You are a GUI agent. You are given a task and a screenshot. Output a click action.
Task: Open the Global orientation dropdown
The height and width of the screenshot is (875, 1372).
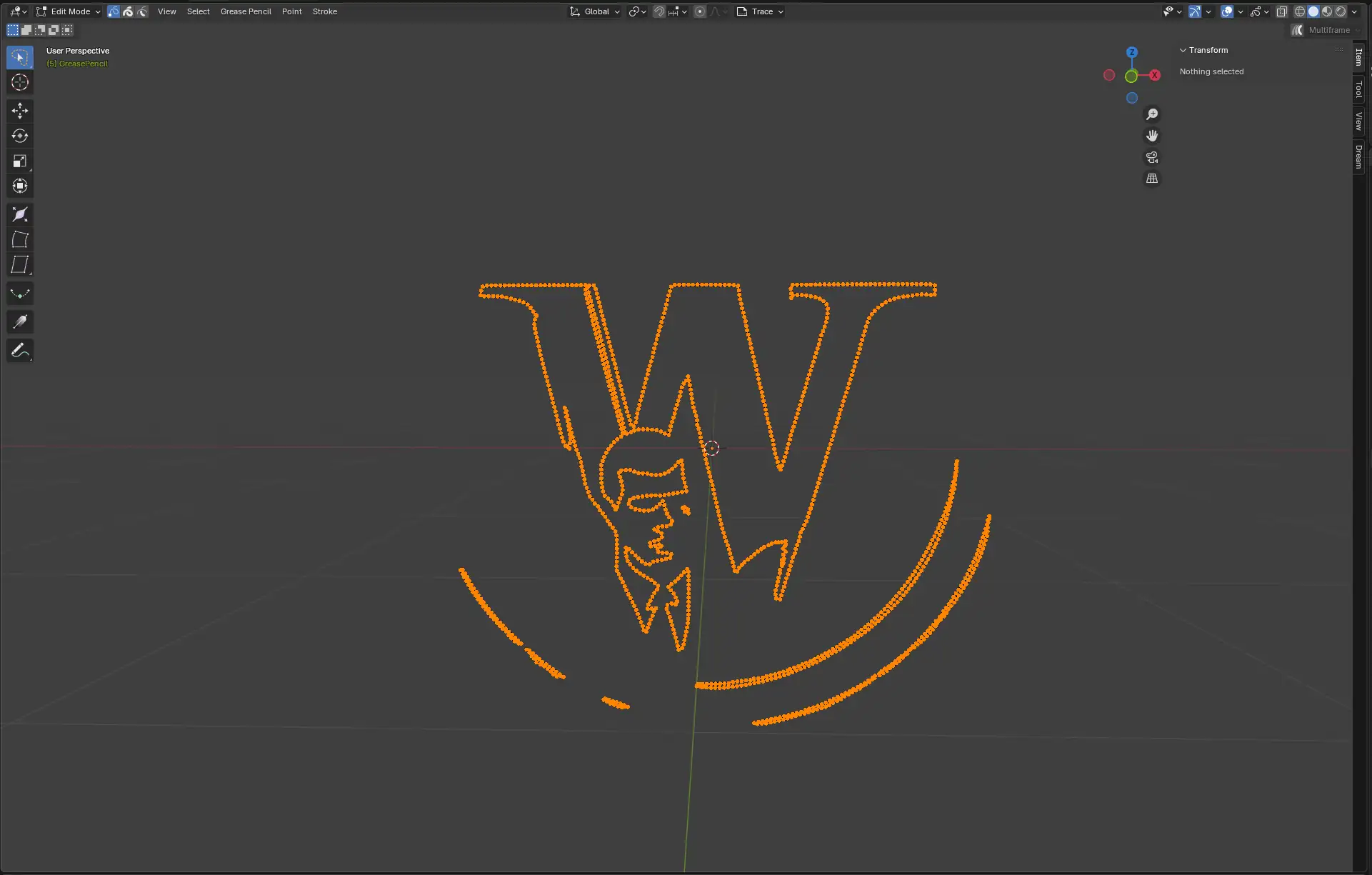[x=596, y=11]
